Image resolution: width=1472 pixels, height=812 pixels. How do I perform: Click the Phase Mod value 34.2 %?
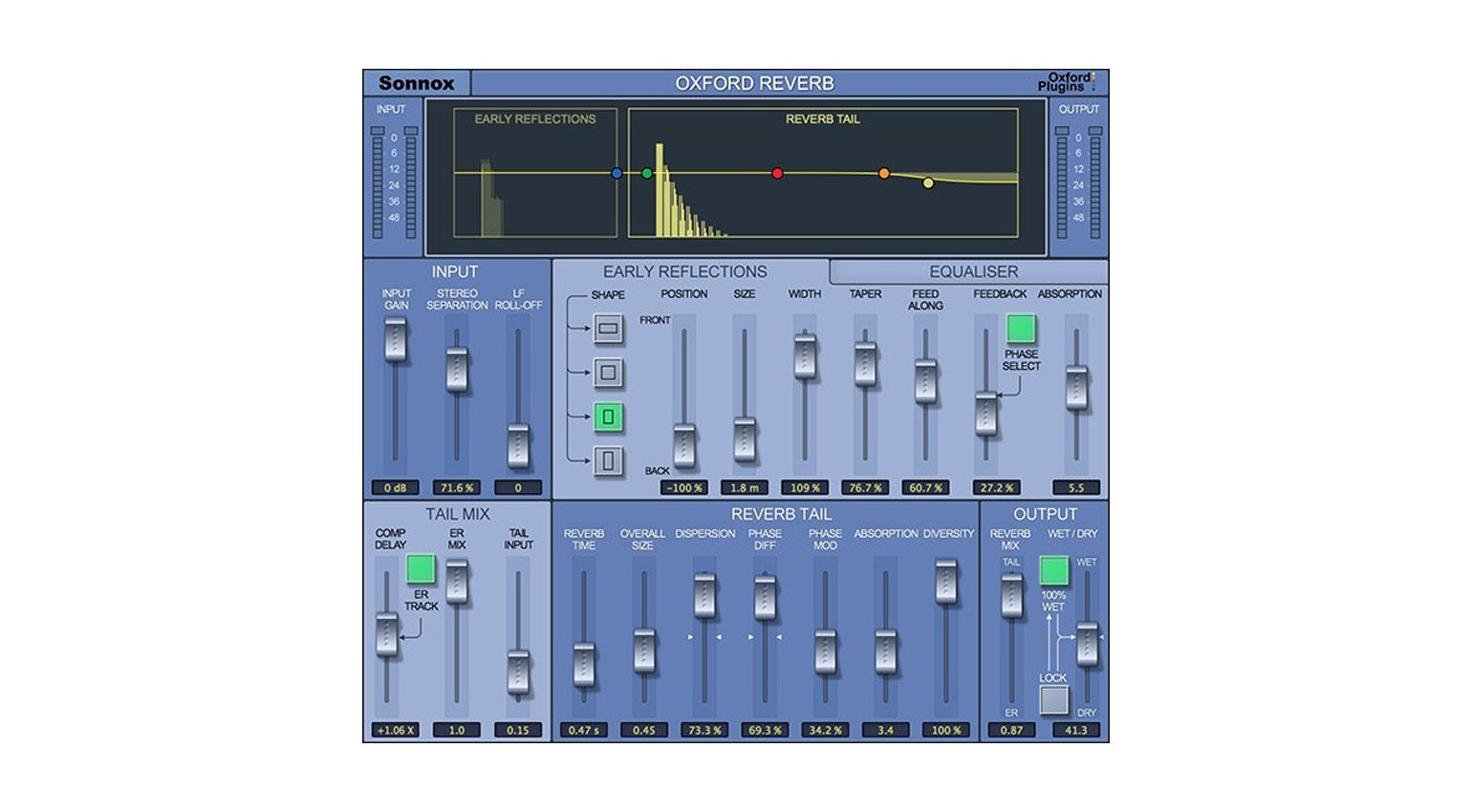point(825,731)
